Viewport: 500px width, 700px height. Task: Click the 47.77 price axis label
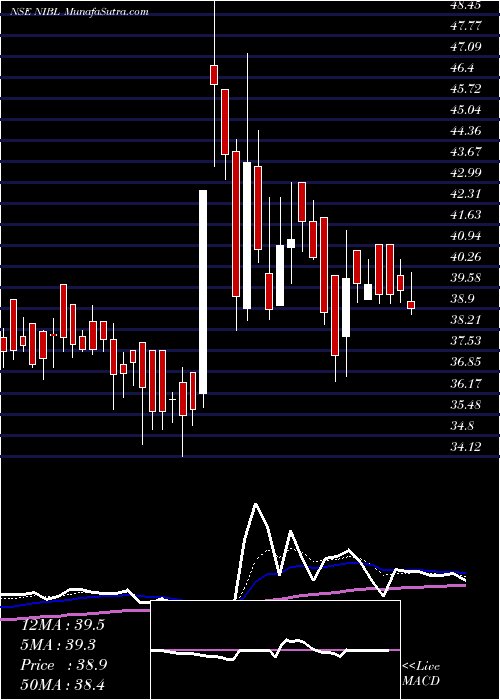(466, 25)
